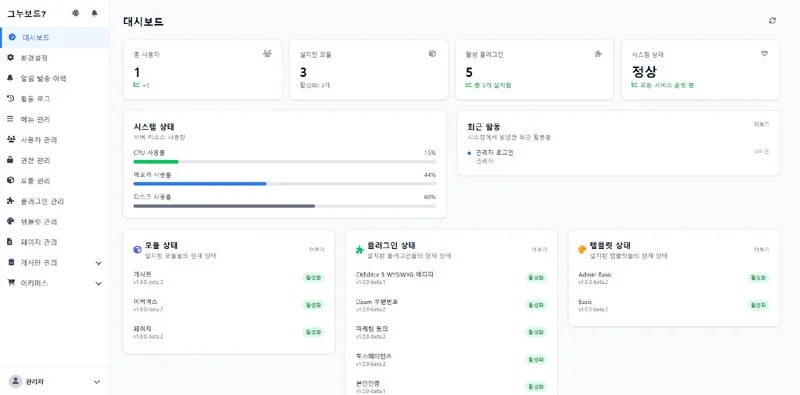This screenshot has width=800, height=395.
Task: Click the lock icon next to 권한 관리
Action: point(10,160)
